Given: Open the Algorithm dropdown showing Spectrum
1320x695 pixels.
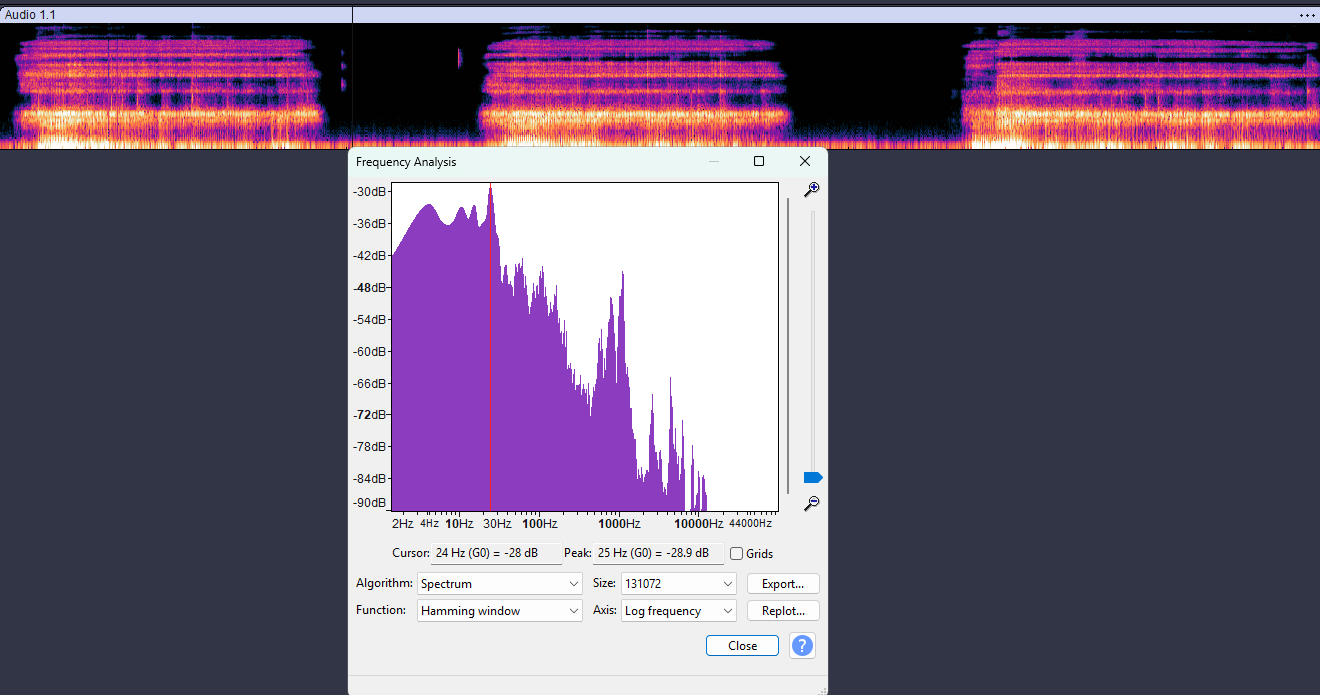Looking at the screenshot, I should [500, 584].
